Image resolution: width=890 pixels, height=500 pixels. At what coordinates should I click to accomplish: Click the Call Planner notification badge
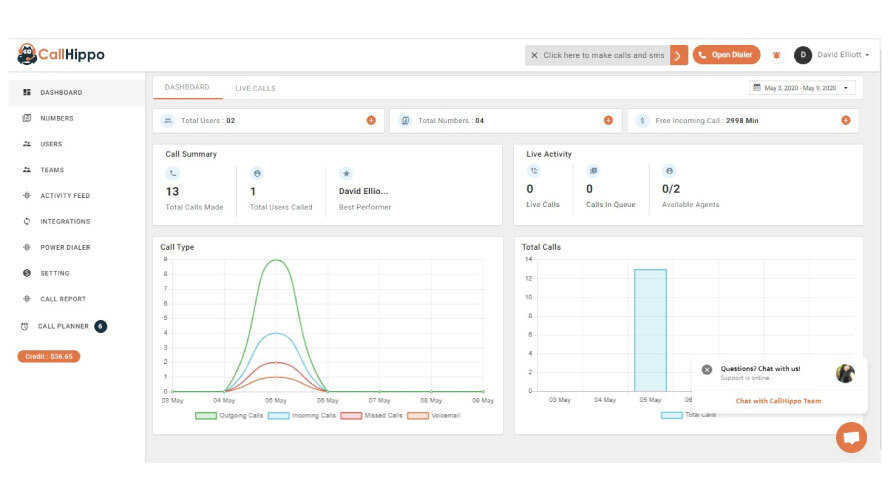coord(100,326)
